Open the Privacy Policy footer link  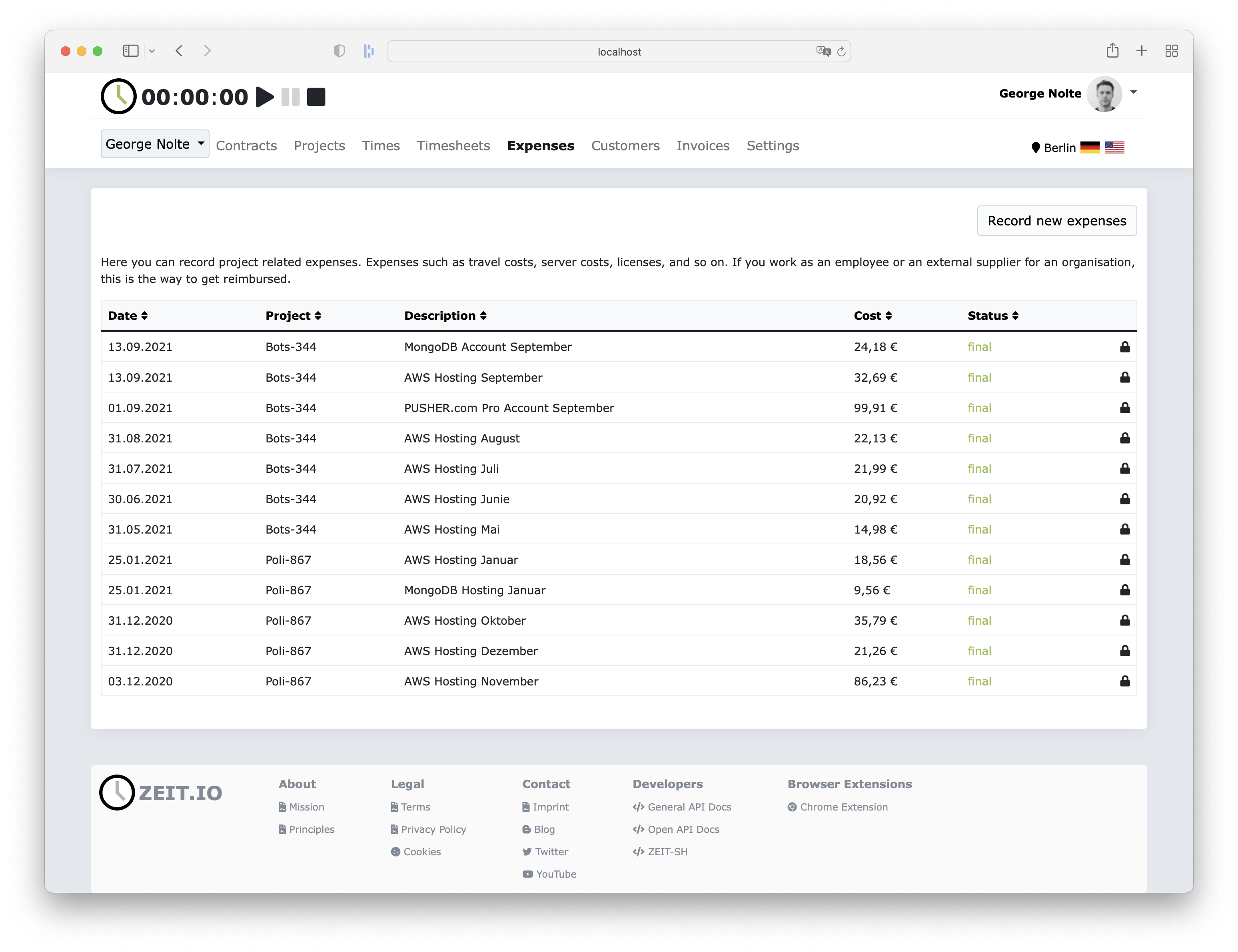pos(429,829)
